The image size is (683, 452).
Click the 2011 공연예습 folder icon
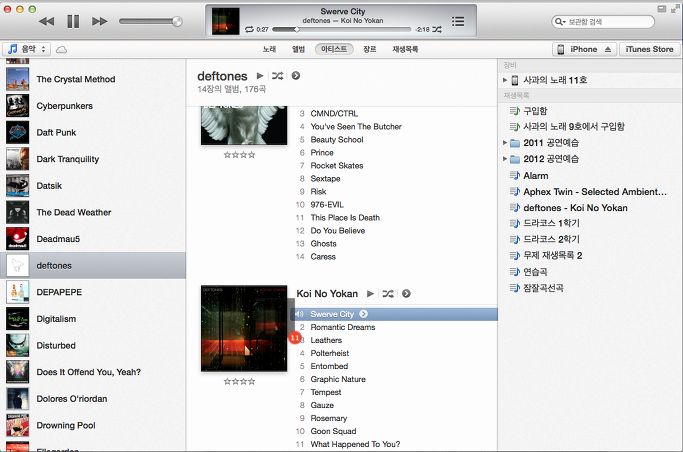pyautogui.click(x=515, y=143)
